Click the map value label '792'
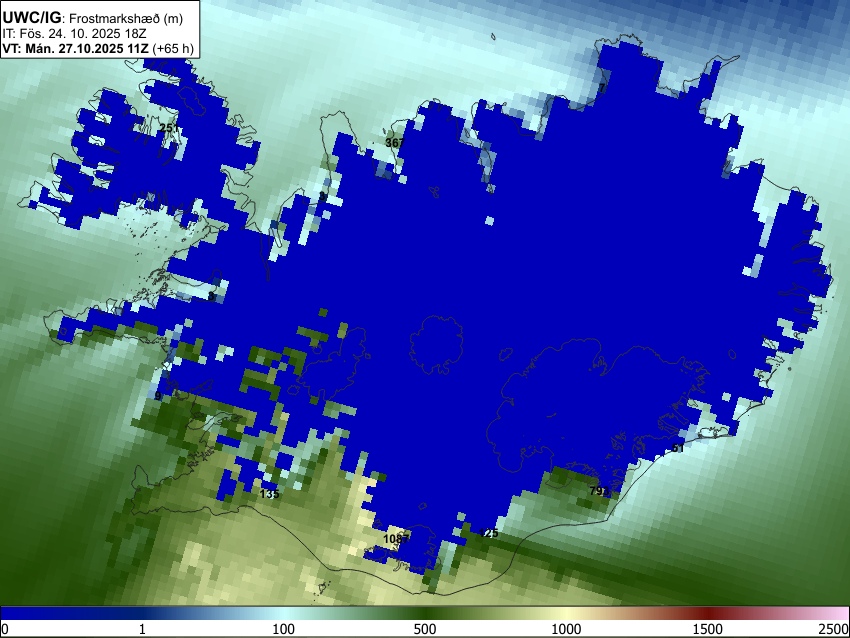The image size is (850, 638). (599, 491)
